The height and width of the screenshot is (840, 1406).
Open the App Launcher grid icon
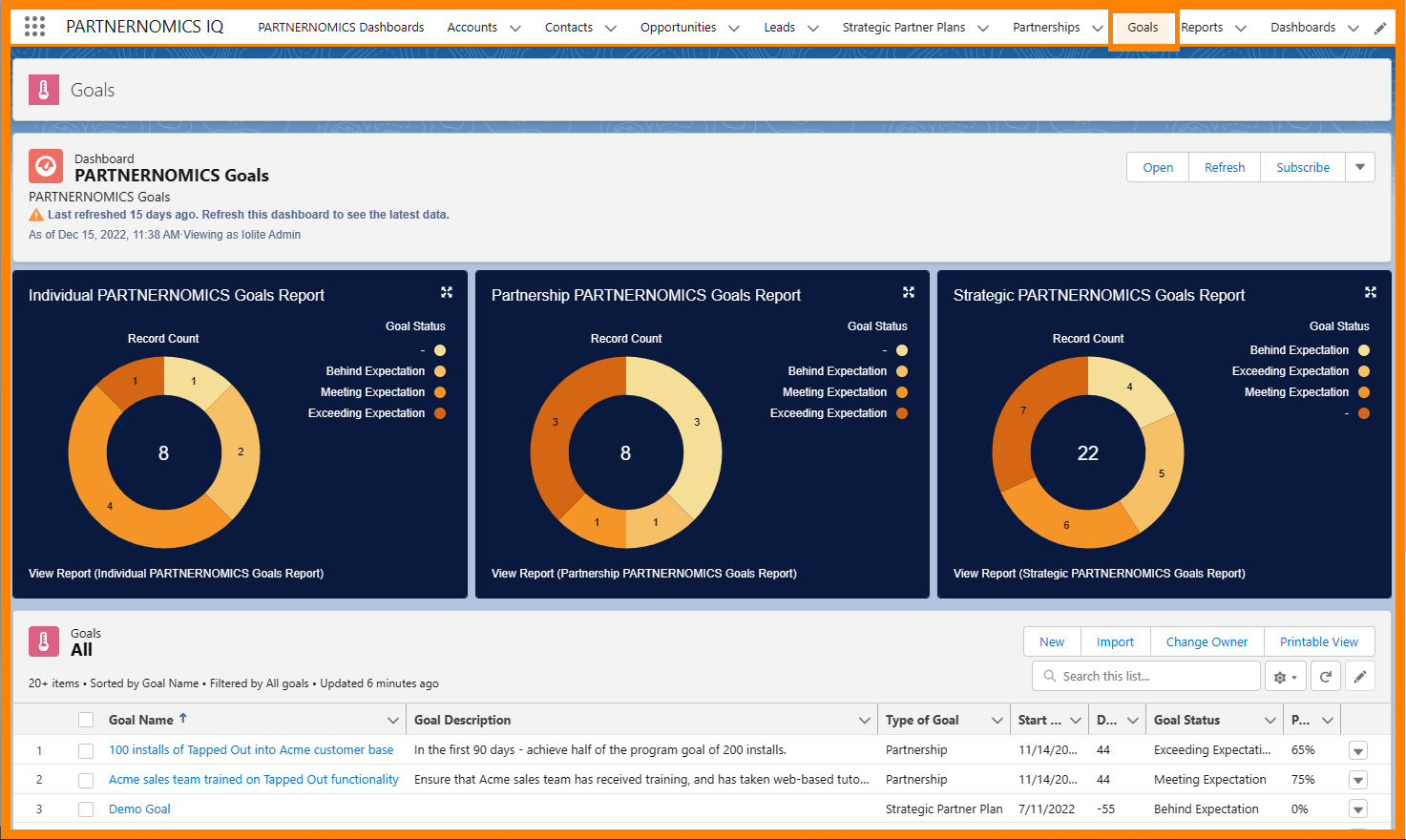coord(34,27)
